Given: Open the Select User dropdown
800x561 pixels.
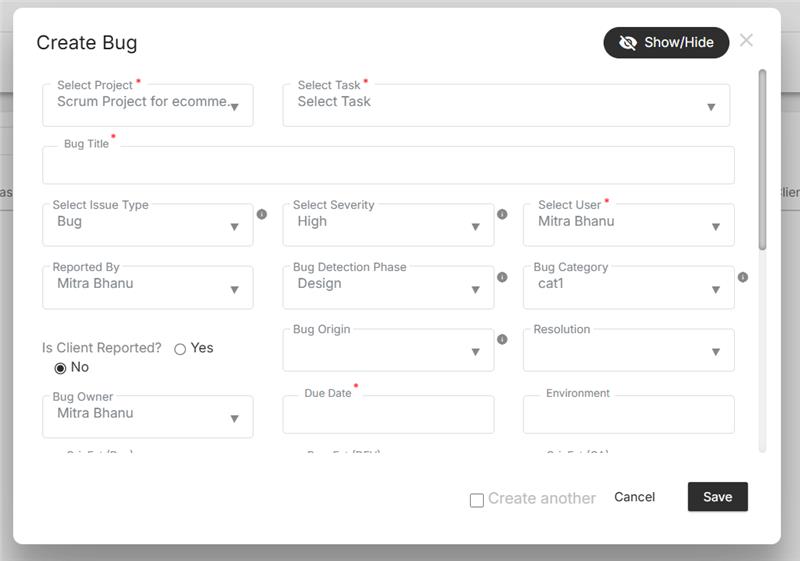Looking at the screenshot, I should click(628, 225).
